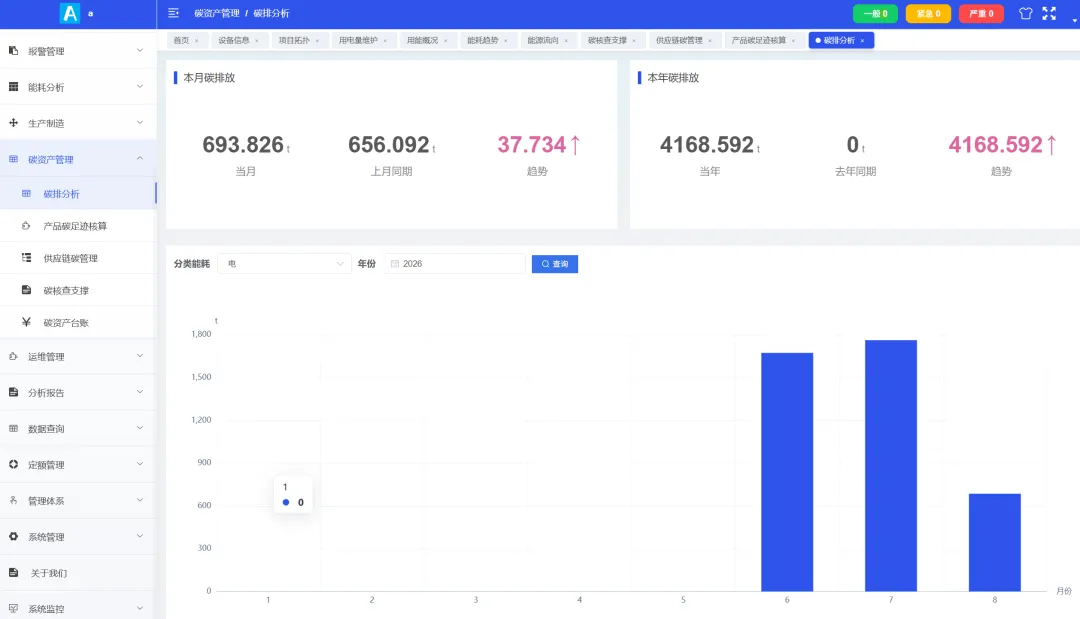The height and width of the screenshot is (619, 1080).
Task: Close the active 碳排分析 tab
Action: [862, 41]
